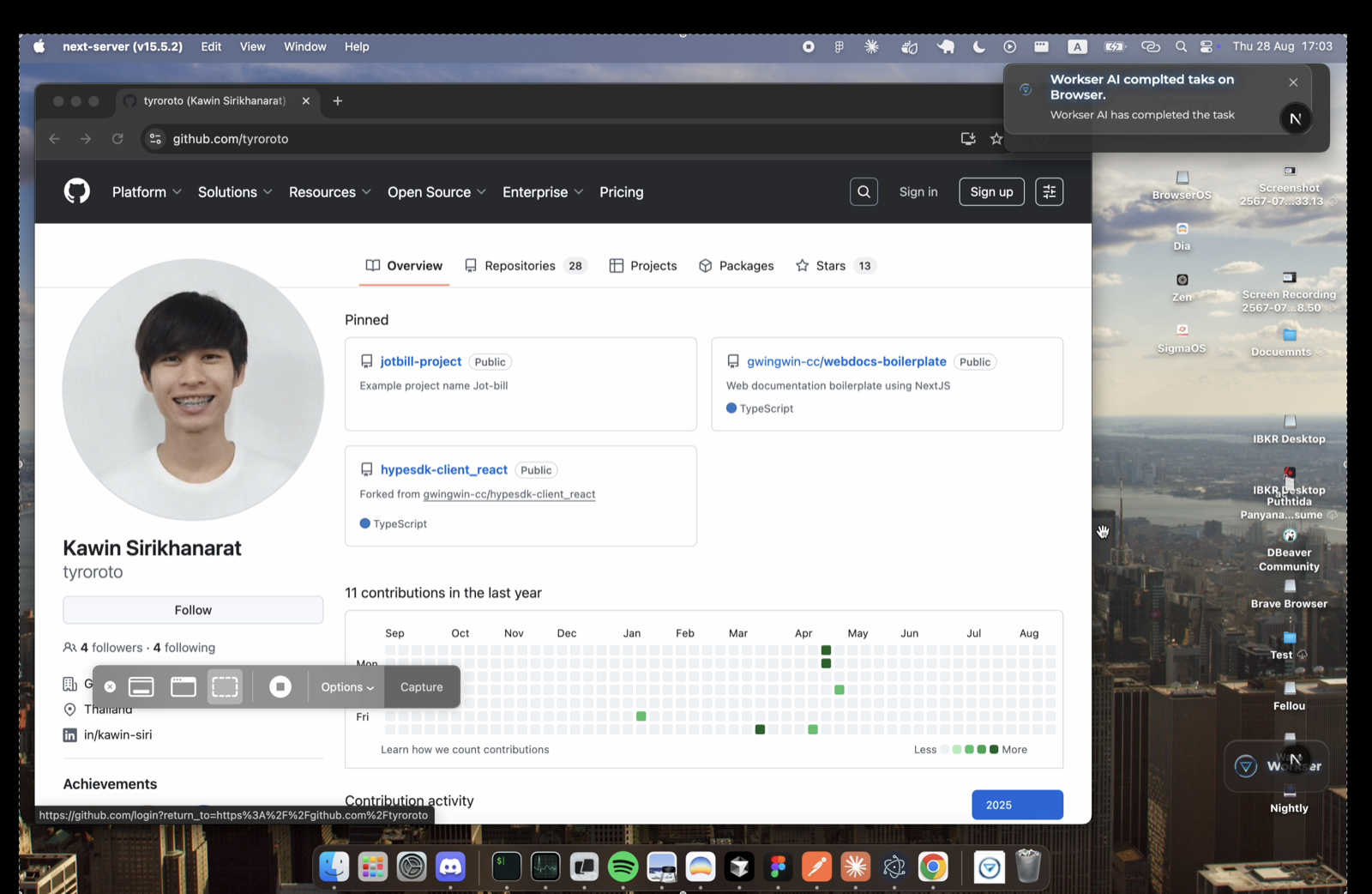Open the appearance settings icon beside Sign up
This screenshot has height=894, width=1372.
(1050, 192)
